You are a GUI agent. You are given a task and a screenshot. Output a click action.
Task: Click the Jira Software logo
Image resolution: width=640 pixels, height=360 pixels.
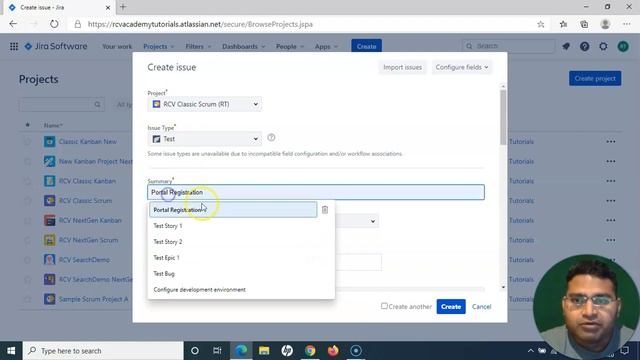click(x=56, y=47)
